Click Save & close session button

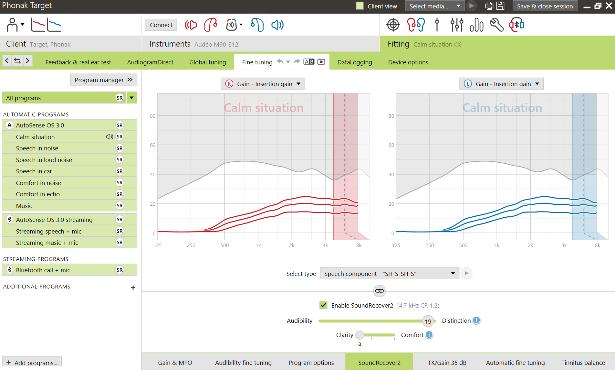pos(545,6)
